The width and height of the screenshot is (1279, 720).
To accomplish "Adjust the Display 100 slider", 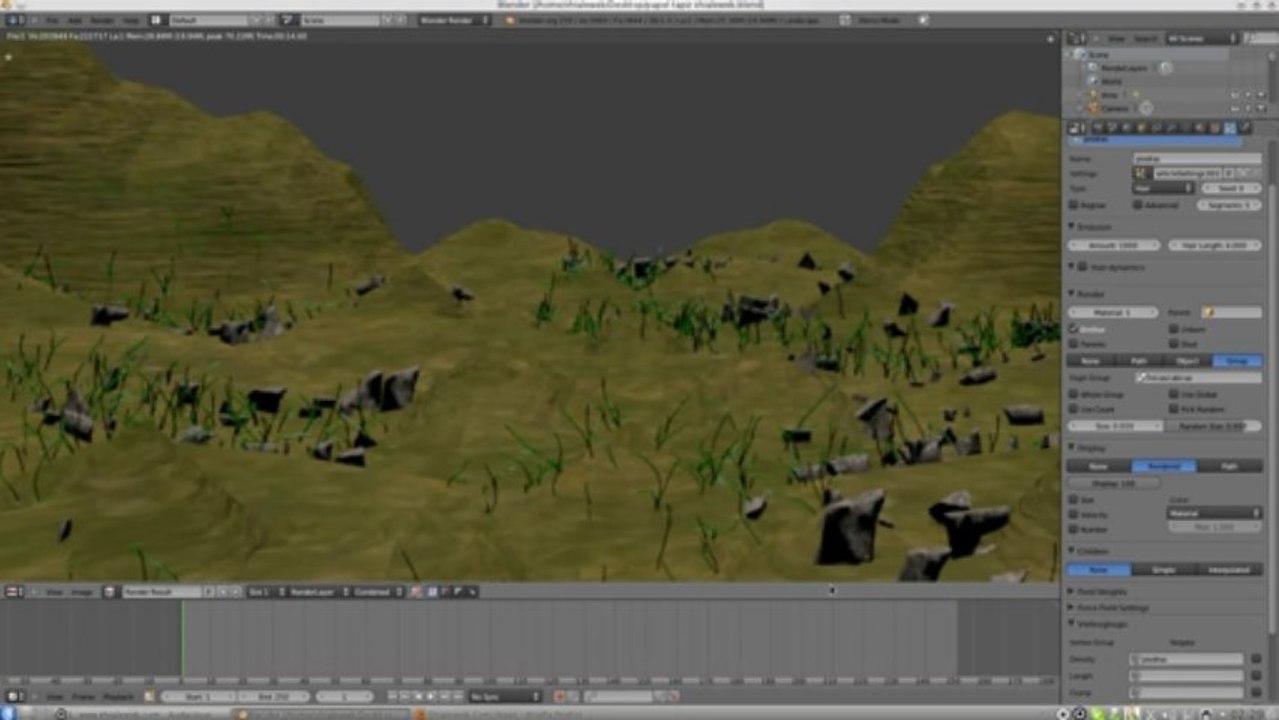I will (x=1114, y=482).
